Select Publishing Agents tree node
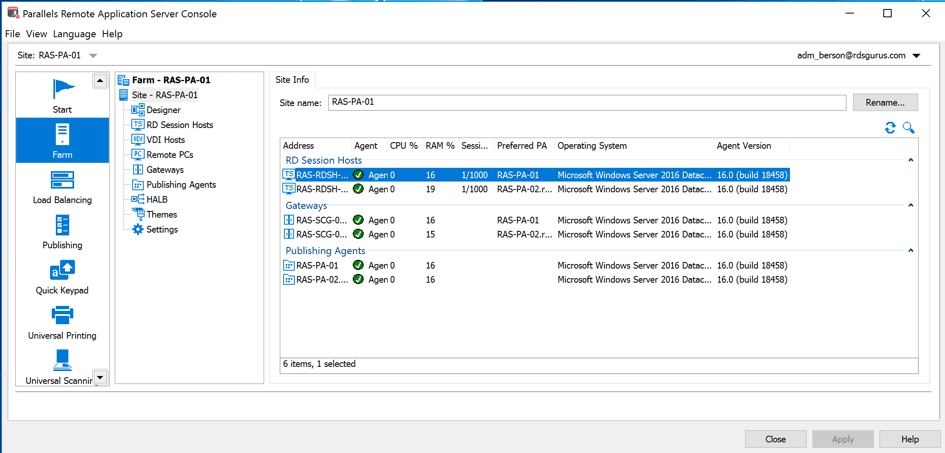The width and height of the screenshot is (945, 453). pos(181,185)
